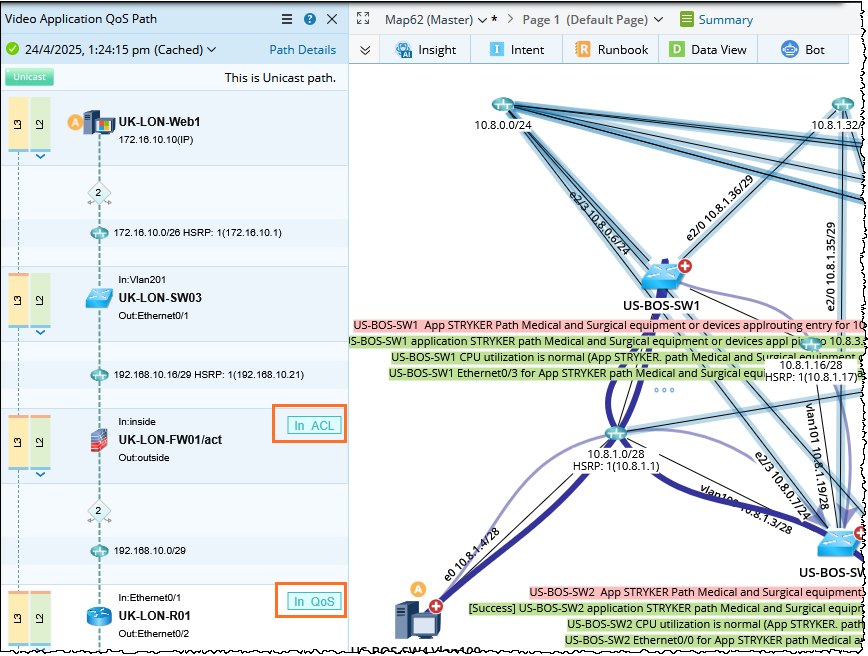Click the UK-LON-SW03 switch icon
The image size is (868, 656).
[x=99, y=297]
